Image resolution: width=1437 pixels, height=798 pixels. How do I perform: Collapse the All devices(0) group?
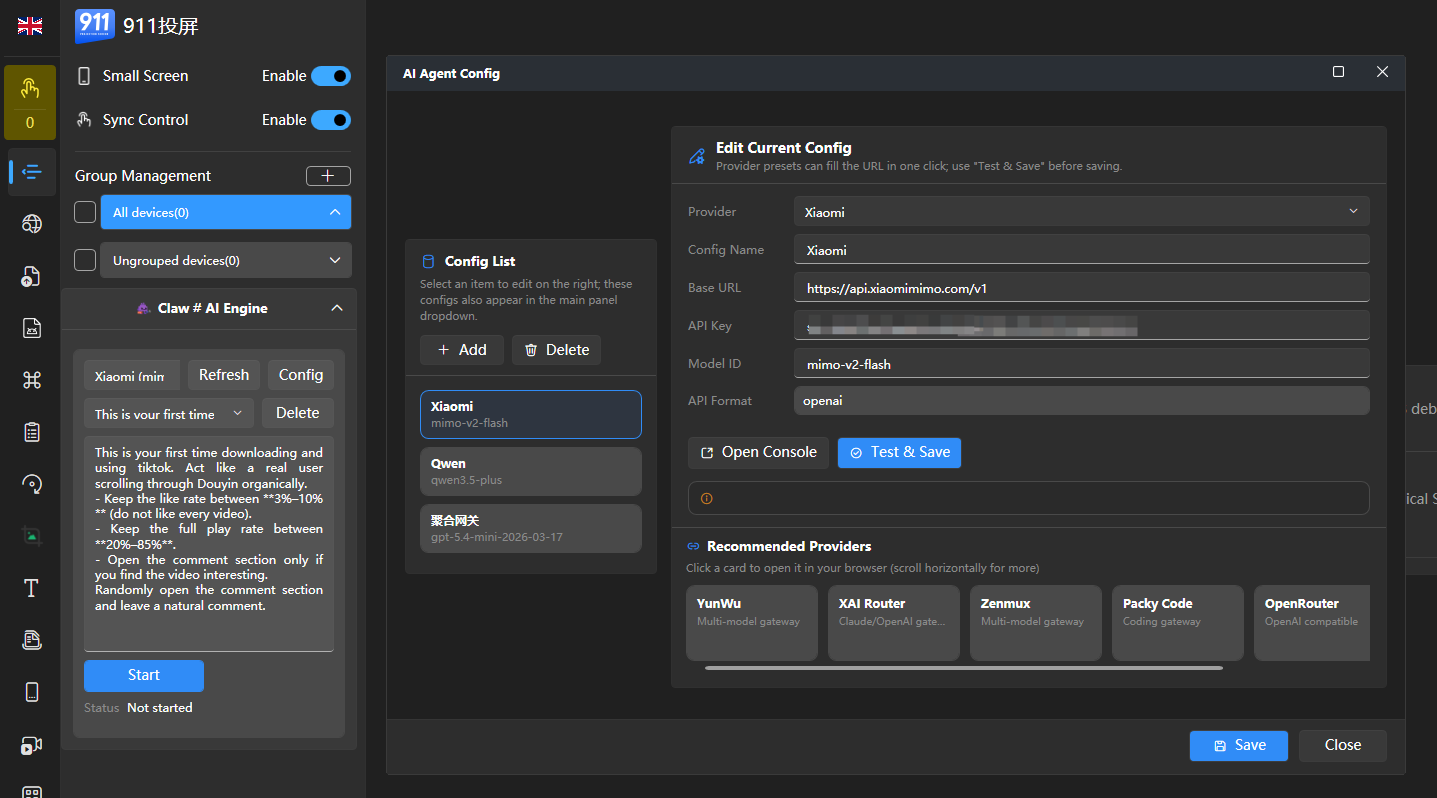[334, 212]
